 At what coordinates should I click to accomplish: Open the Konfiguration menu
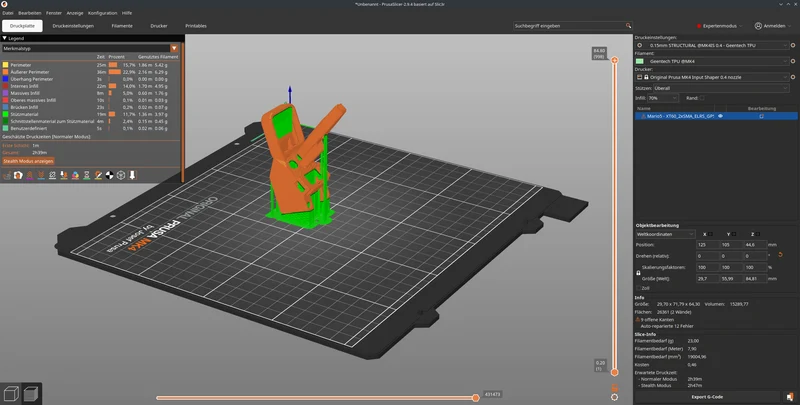click(x=102, y=13)
